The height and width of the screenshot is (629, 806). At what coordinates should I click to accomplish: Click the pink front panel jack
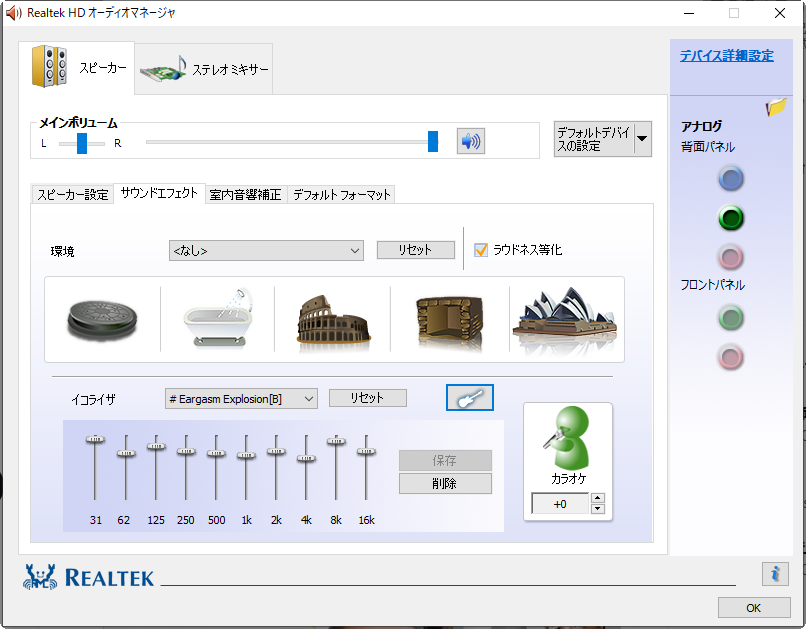pos(730,357)
